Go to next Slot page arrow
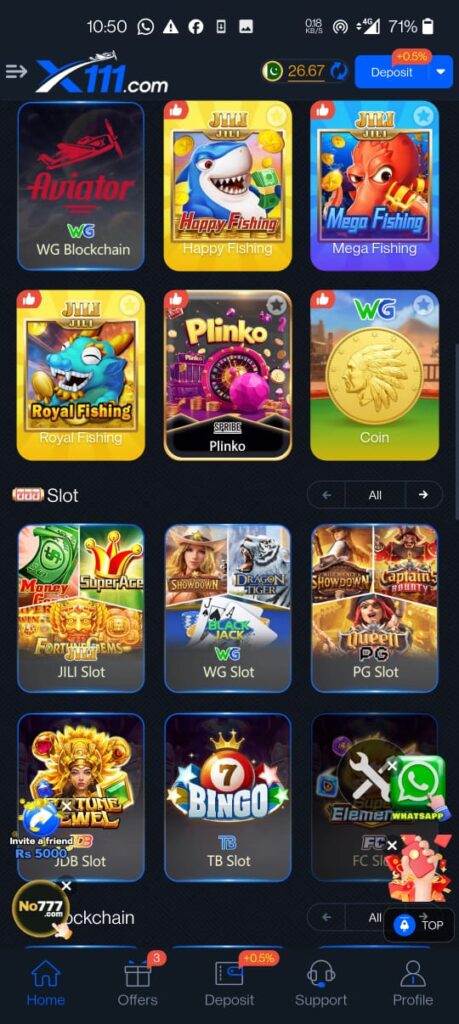This screenshot has height=1024, width=459. click(x=423, y=495)
